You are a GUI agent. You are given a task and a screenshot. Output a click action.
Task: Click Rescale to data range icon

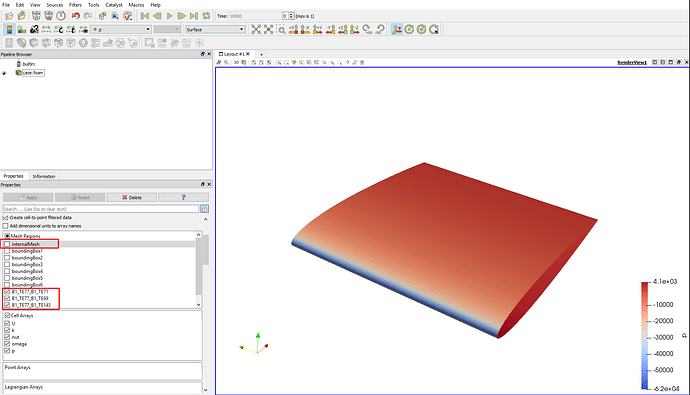(x=46, y=29)
